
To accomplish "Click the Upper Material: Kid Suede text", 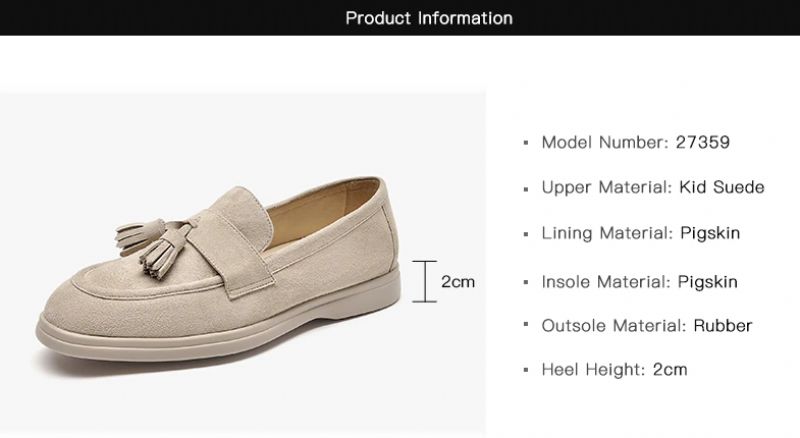I will (x=653, y=187).
